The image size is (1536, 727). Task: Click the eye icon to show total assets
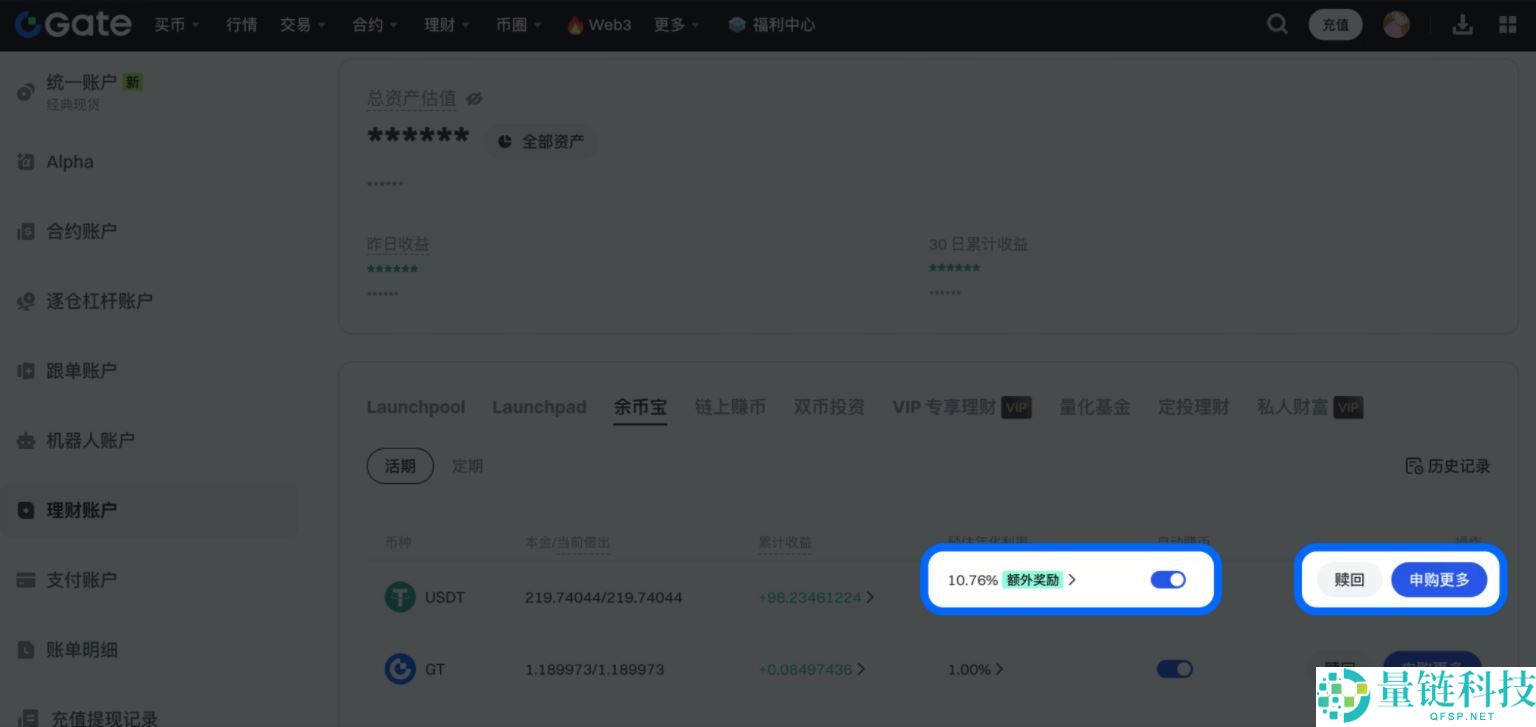click(x=474, y=99)
